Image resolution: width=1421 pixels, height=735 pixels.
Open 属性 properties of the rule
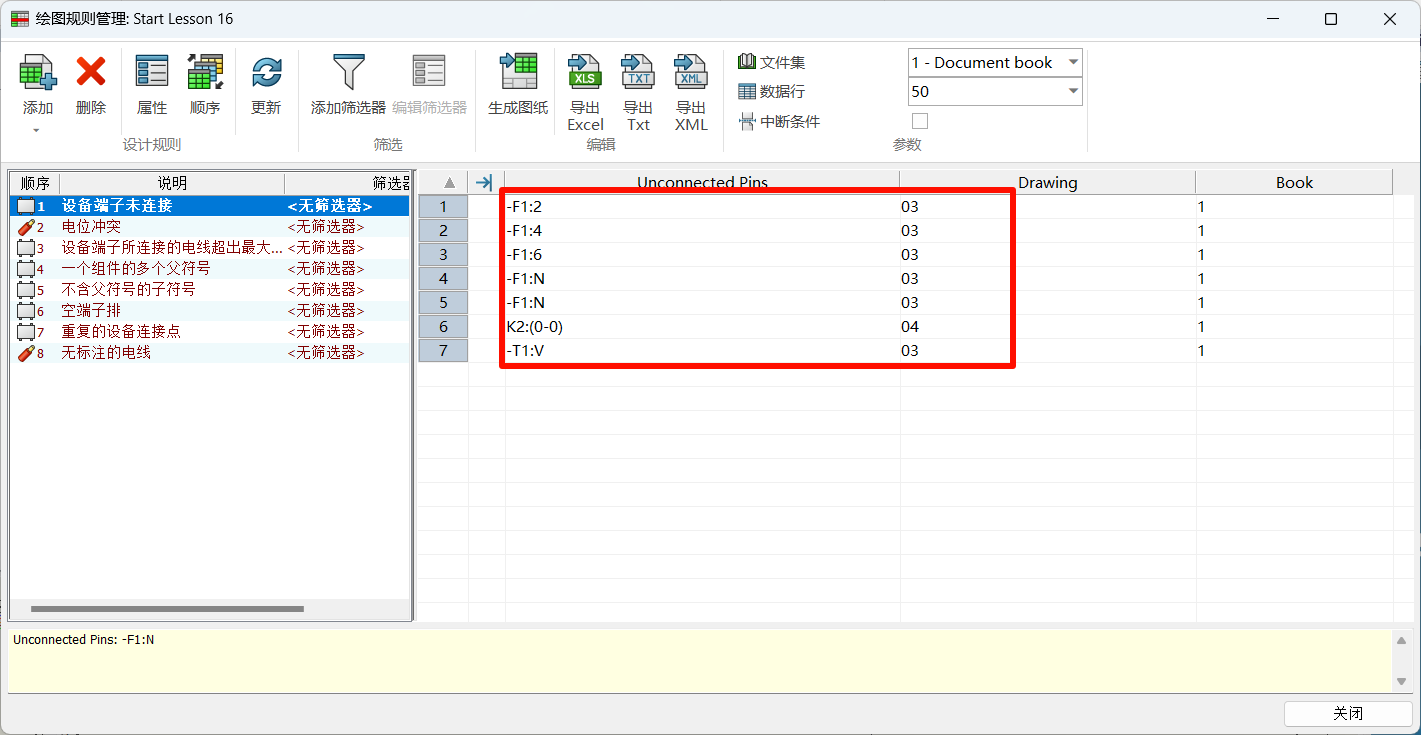(x=152, y=73)
